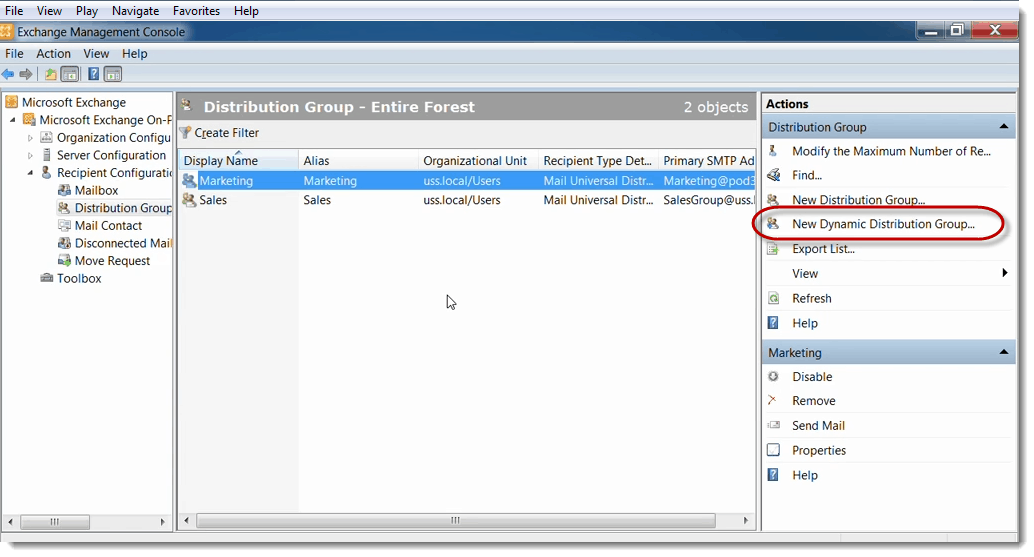Click the Distribution Group header icon

[x=187, y=105]
